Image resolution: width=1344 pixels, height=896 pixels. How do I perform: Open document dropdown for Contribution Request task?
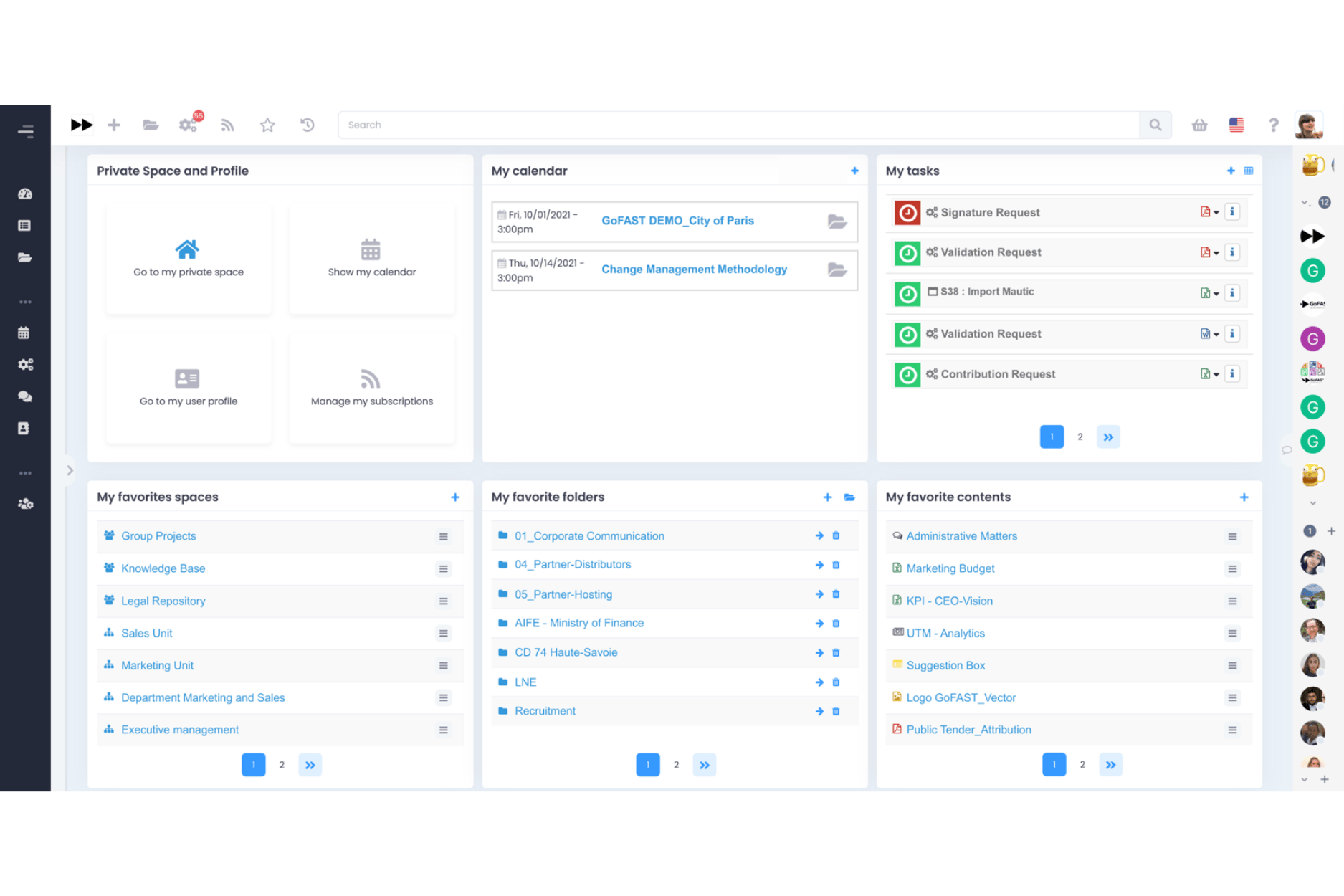point(1209,374)
